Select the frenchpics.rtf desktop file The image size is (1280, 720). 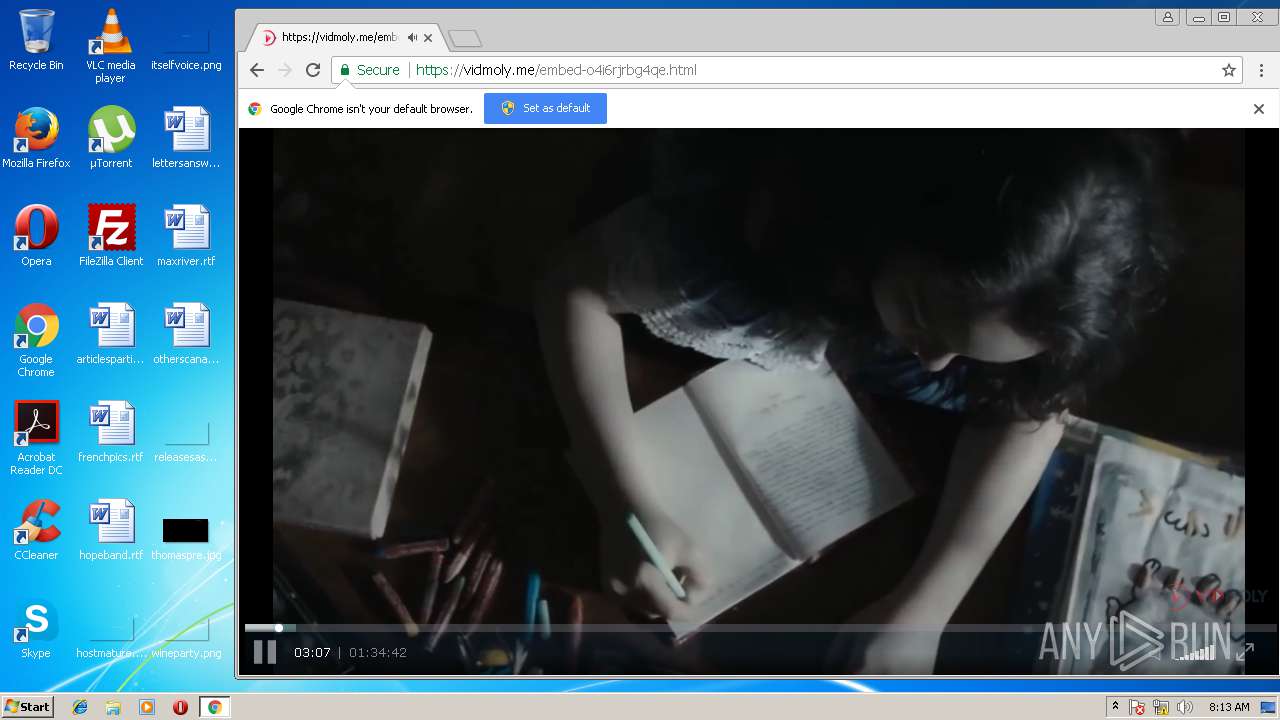pyautogui.click(x=111, y=431)
